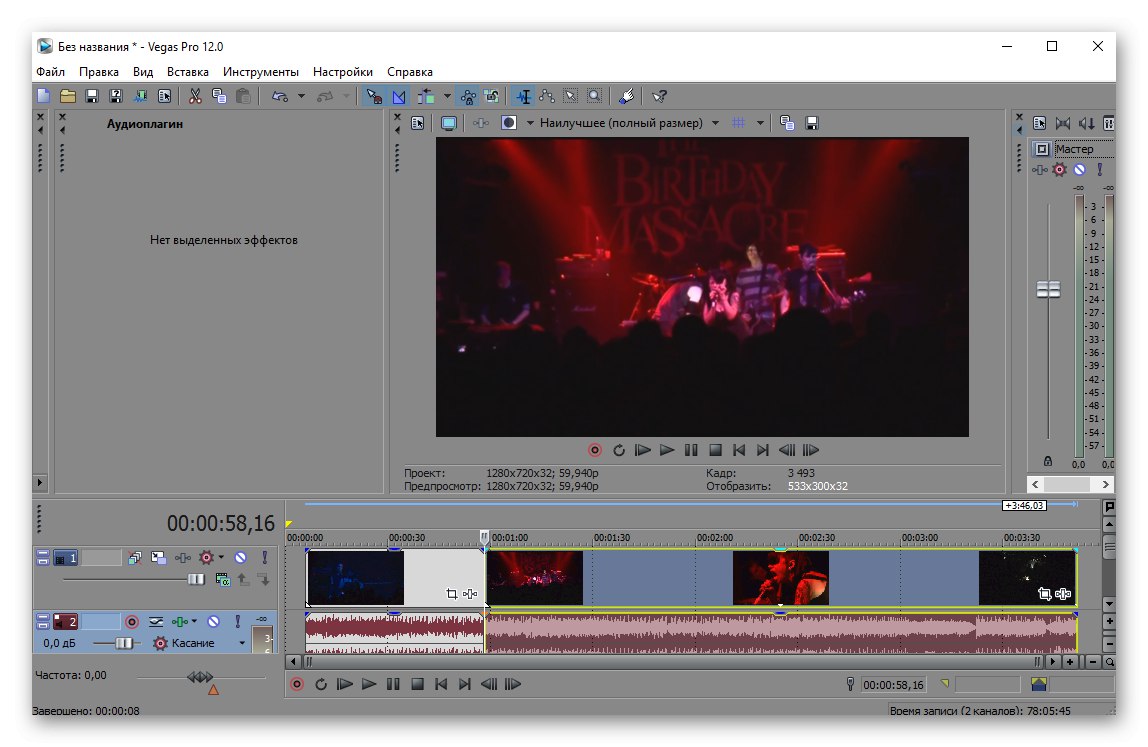Save the project with the floppy disk icon
The image size is (1148, 747).
coord(91,96)
